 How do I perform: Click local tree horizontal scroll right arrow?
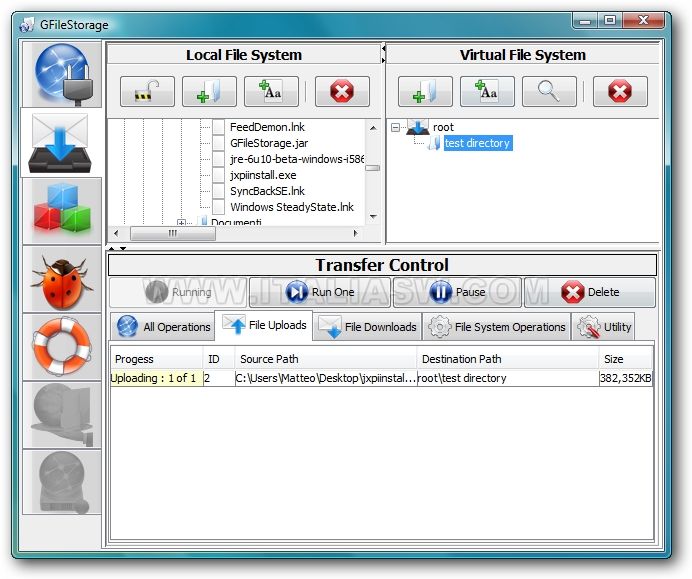[356, 233]
